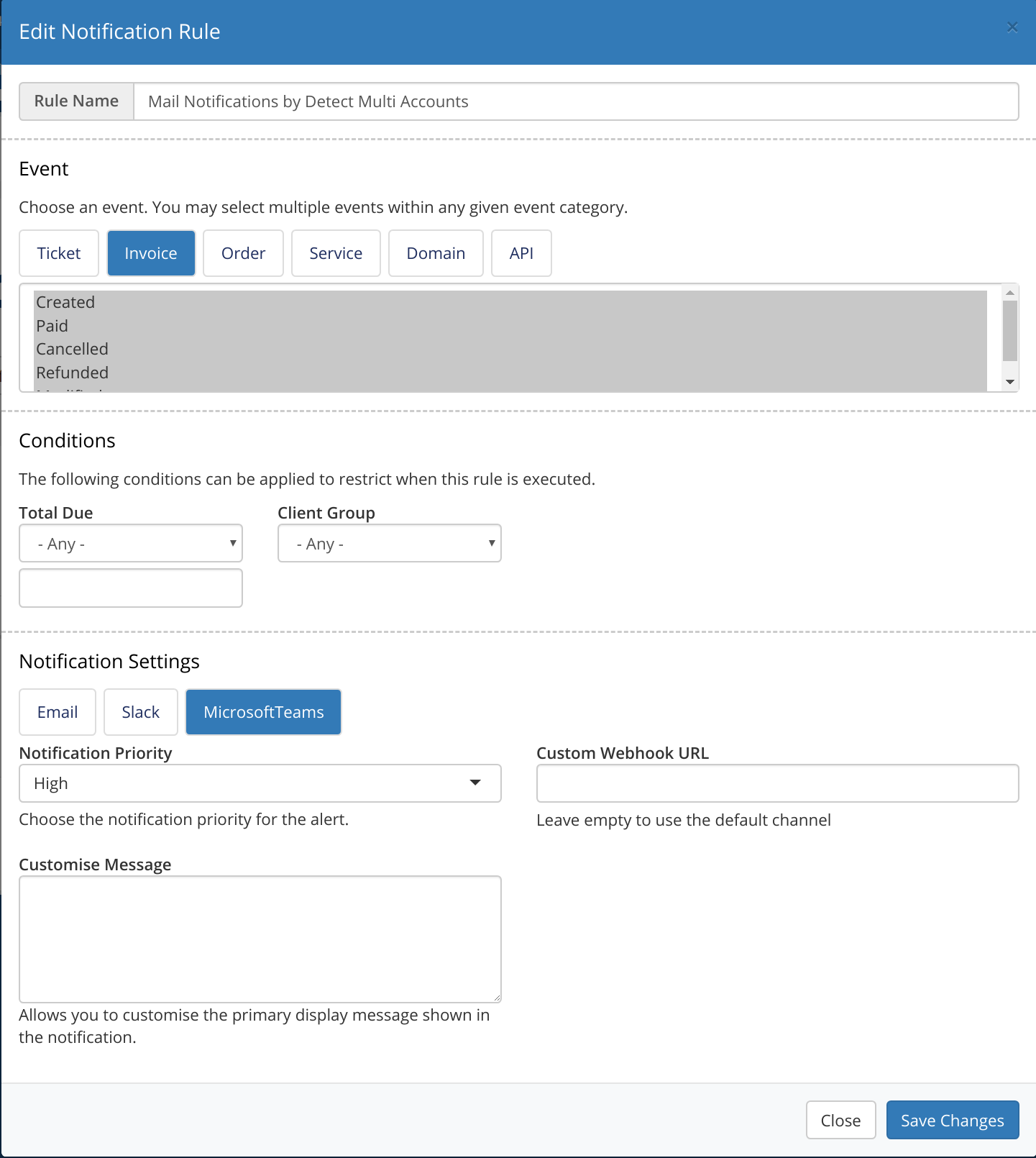Click the Close button

(x=841, y=1120)
